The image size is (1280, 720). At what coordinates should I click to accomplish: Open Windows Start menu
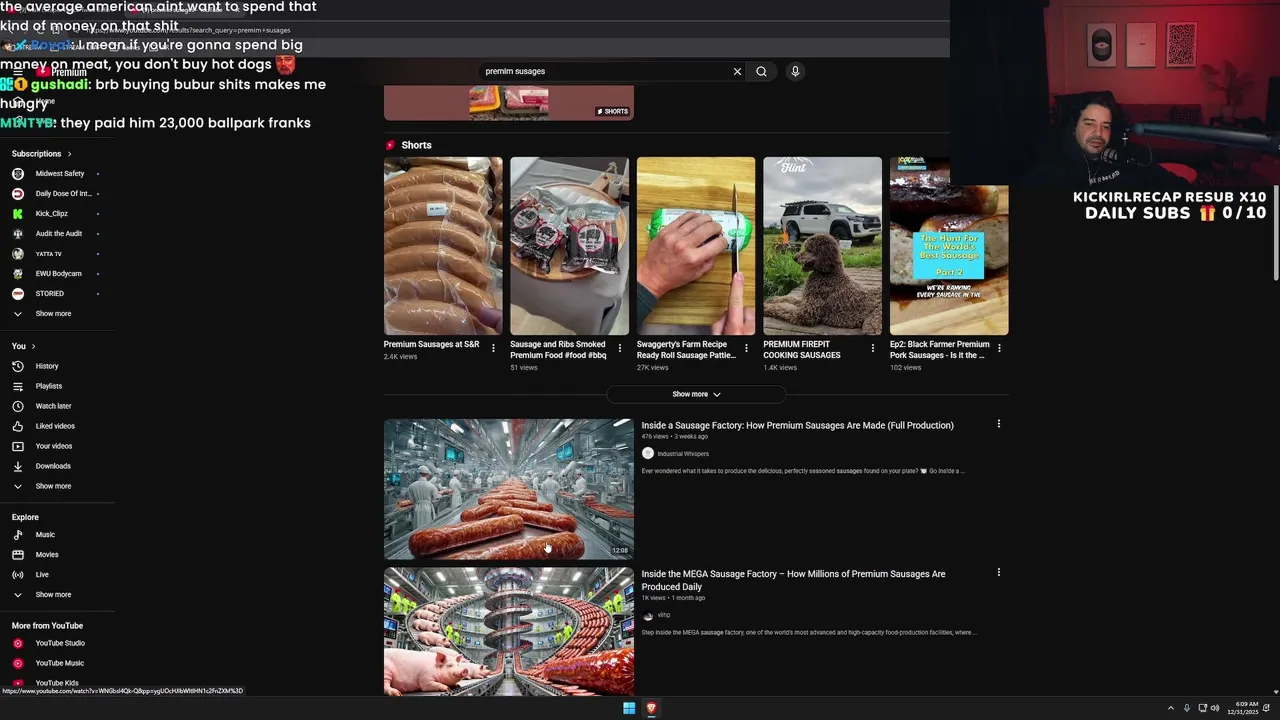tap(629, 708)
